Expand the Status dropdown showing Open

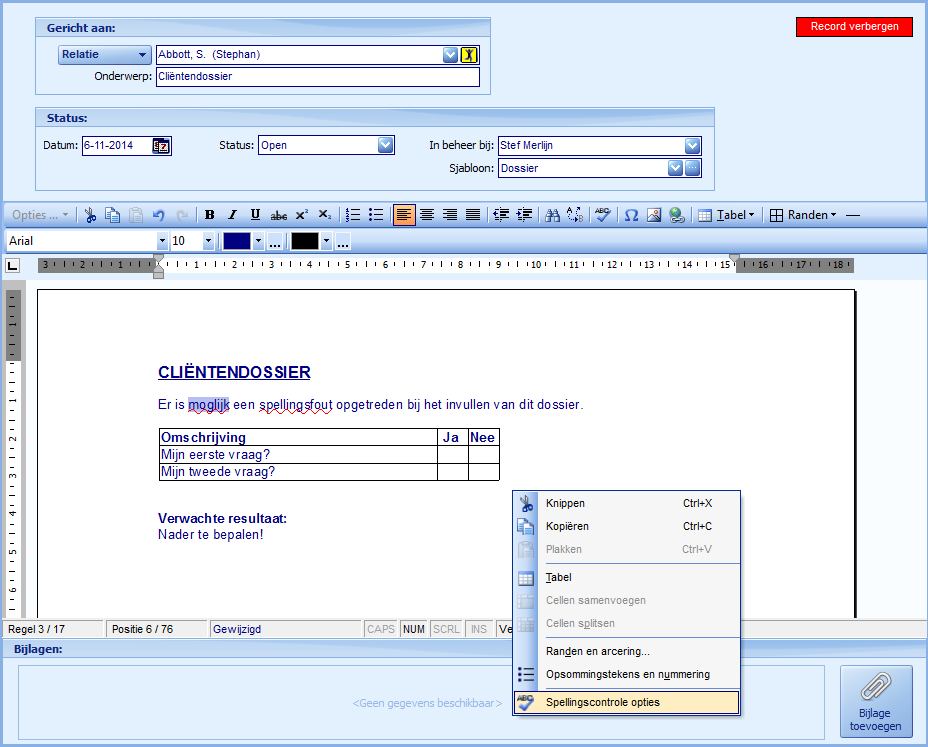coord(386,145)
